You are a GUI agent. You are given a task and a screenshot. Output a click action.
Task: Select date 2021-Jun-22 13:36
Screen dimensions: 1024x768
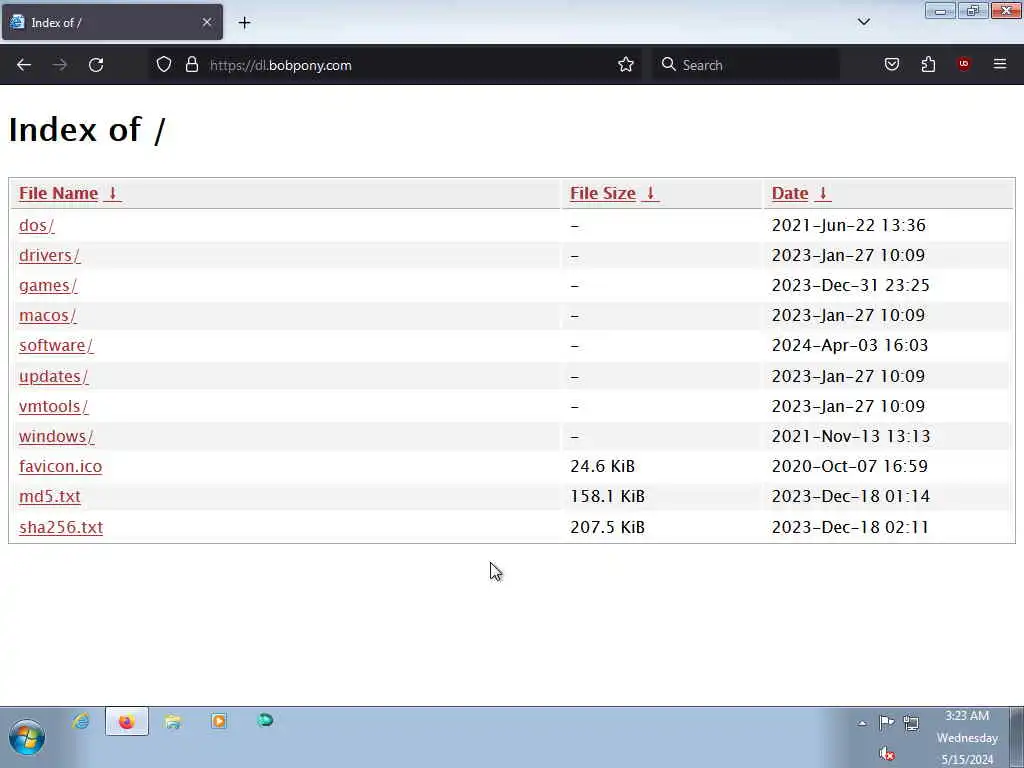pyautogui.click(x=848, y=225)
